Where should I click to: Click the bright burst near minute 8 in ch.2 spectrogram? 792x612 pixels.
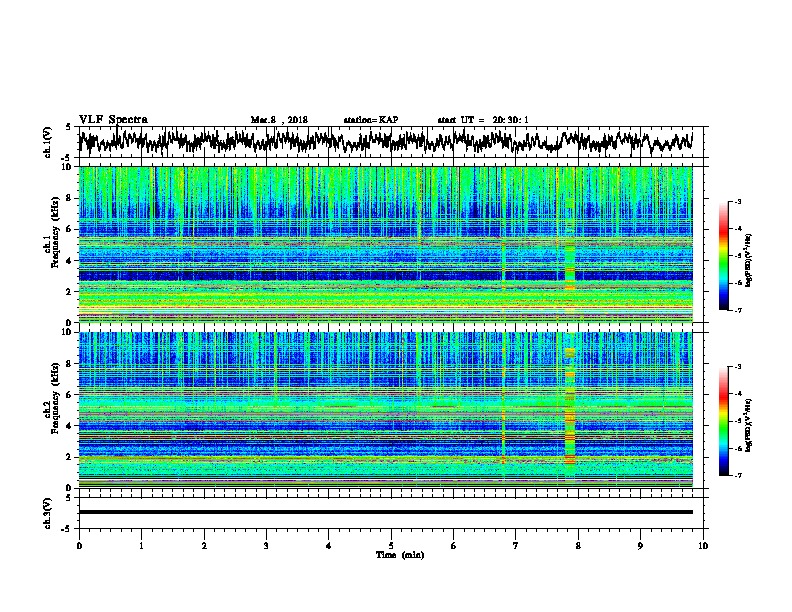point(570,410)
